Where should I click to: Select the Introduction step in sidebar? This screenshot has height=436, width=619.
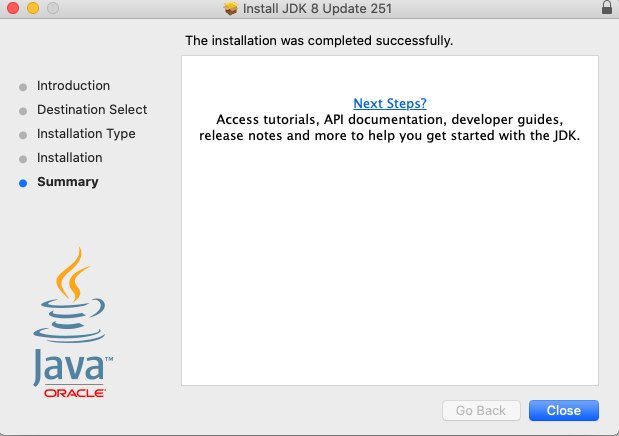click(73, 86)
